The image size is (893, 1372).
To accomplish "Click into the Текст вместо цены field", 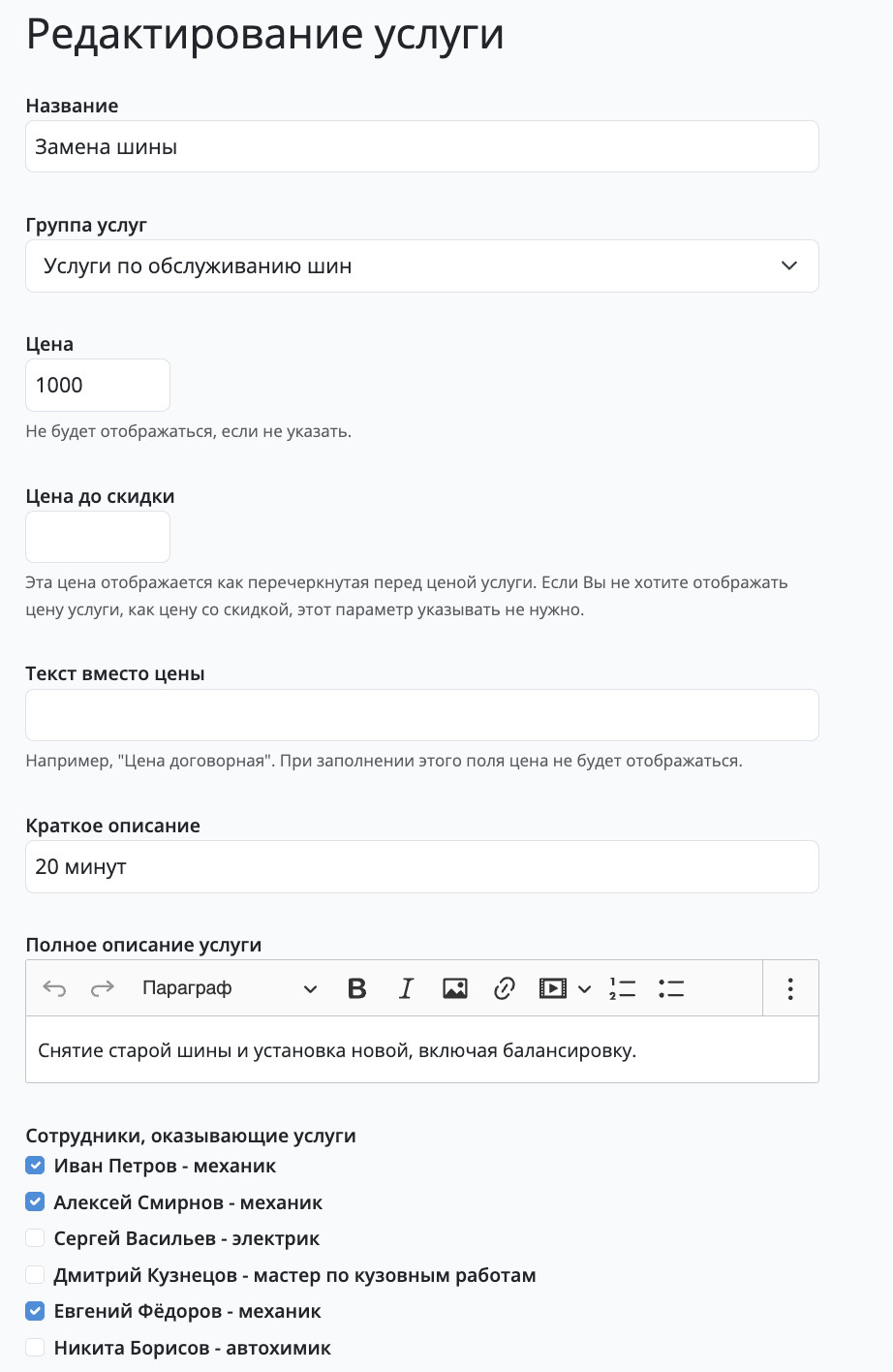I will point(422,715).
